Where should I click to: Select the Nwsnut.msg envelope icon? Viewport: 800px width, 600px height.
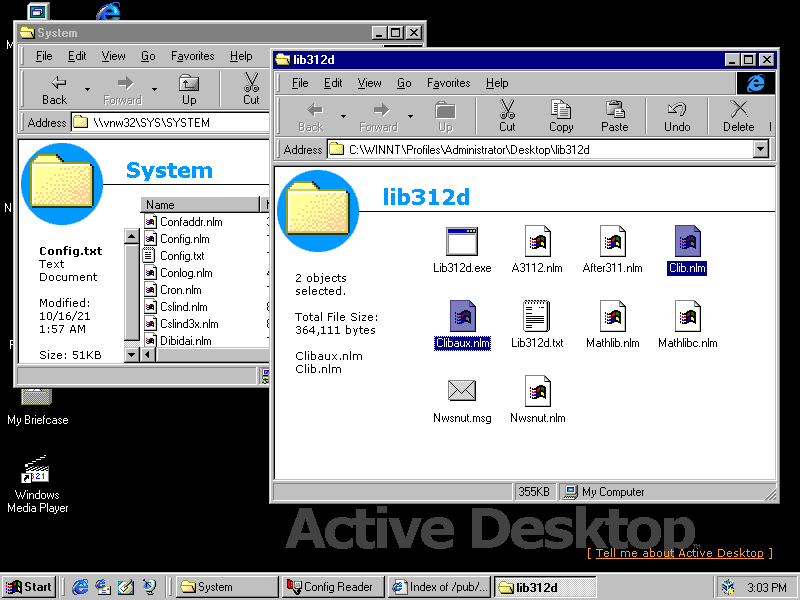pos(462,391)
